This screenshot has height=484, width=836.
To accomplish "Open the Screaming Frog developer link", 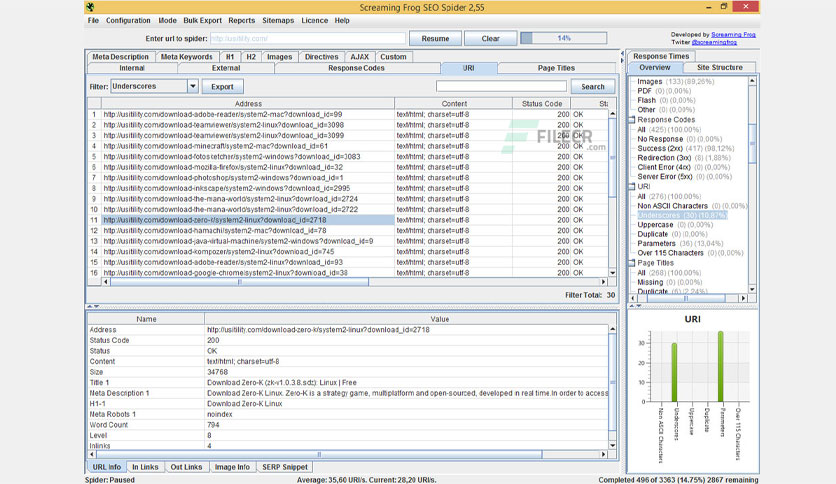I will coord(733,34).
